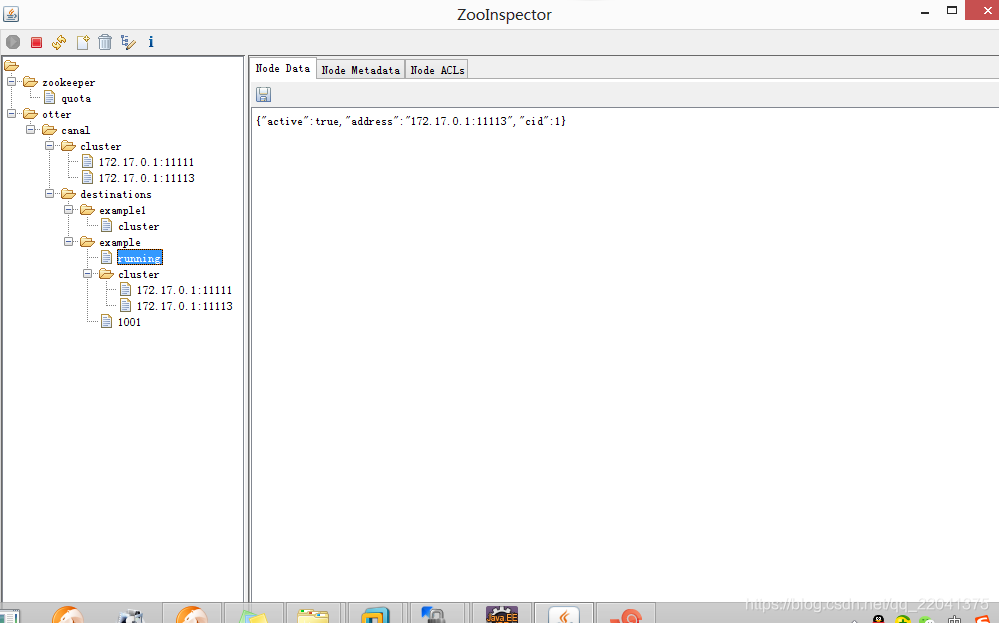The height and width of the screenshot is (623, 999).
Task: Switch to the Node Data tab
Action: (282, 68)
